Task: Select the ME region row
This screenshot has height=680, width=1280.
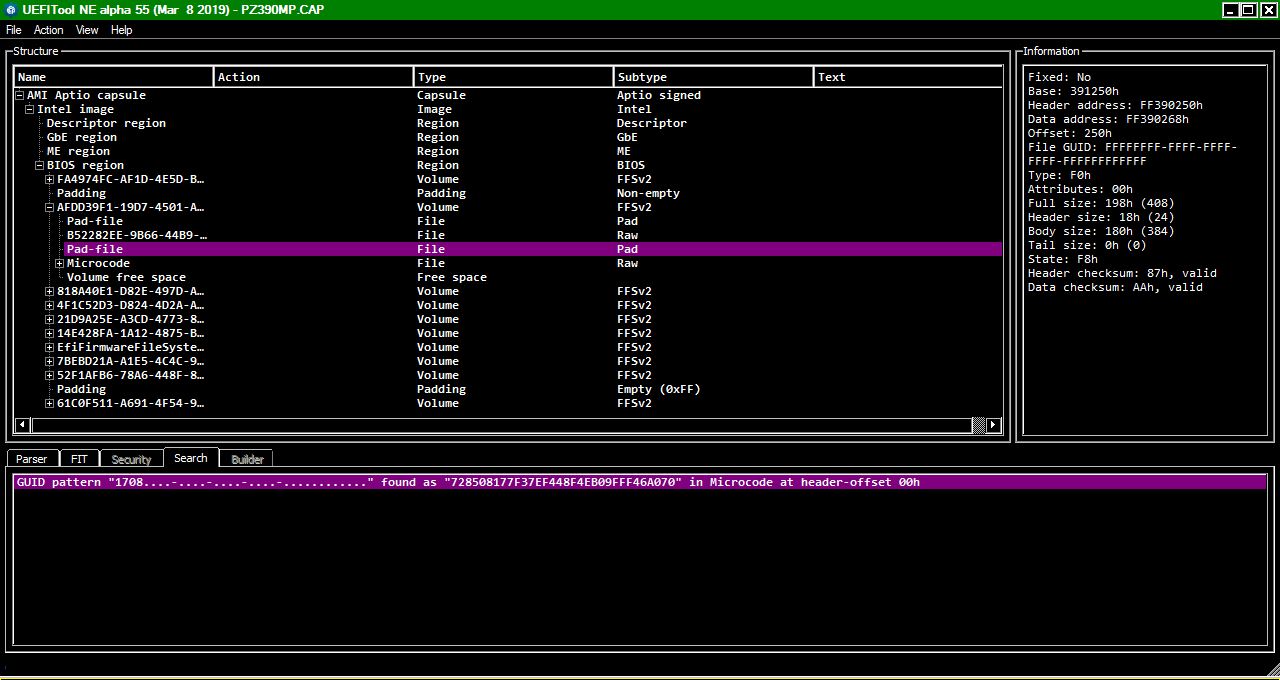Action: pyautogui.click(x=508, y=151)
